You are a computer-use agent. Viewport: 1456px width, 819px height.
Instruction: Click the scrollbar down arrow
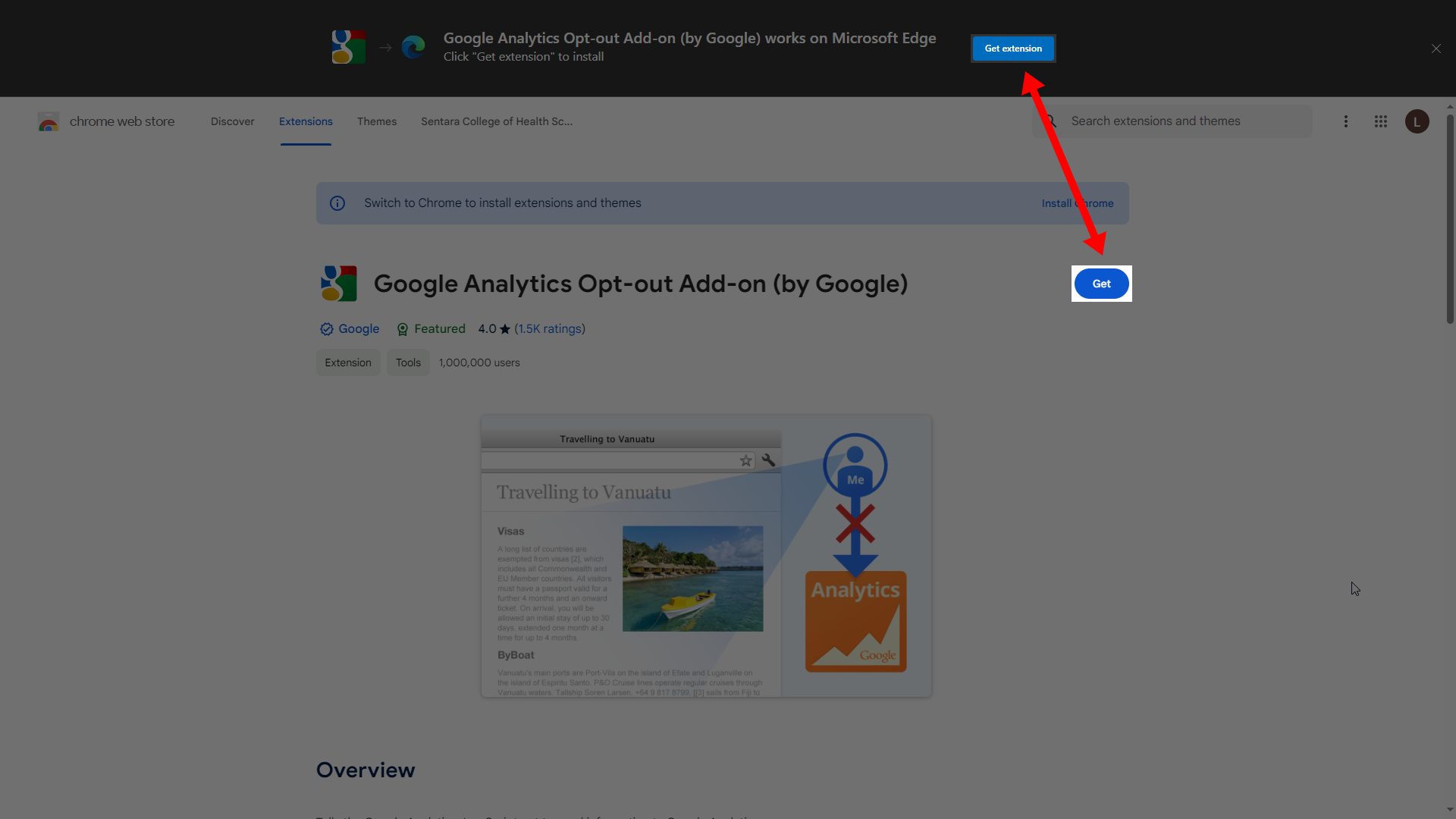[1450, 810]
